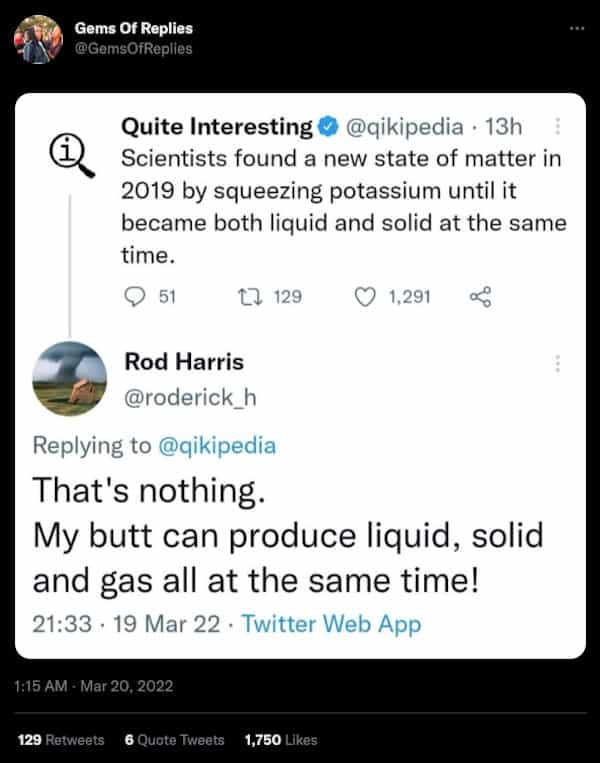Click the Twitter Web App source link

click(331, 624)
